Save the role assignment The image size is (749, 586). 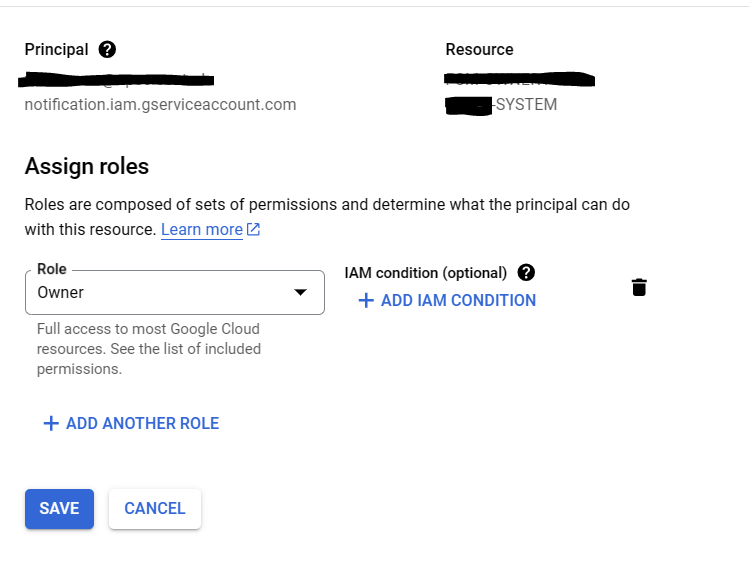tap(59, 509)
